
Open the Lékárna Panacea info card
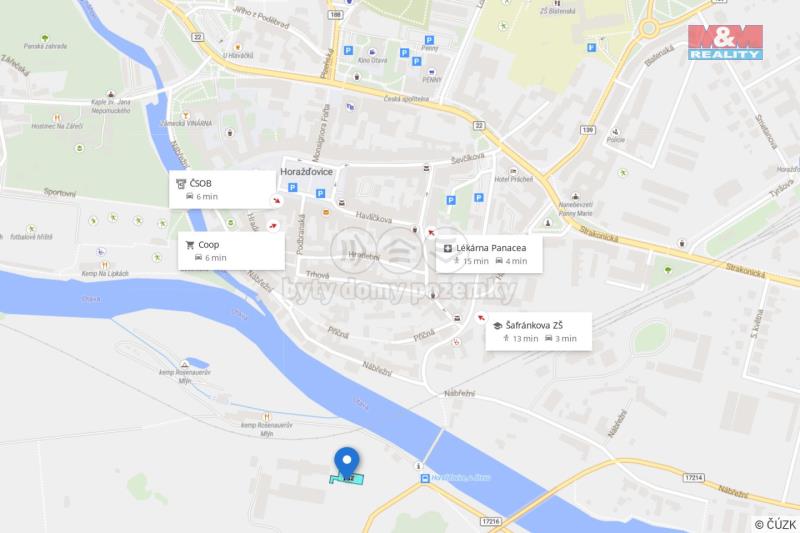pos(489,253)
